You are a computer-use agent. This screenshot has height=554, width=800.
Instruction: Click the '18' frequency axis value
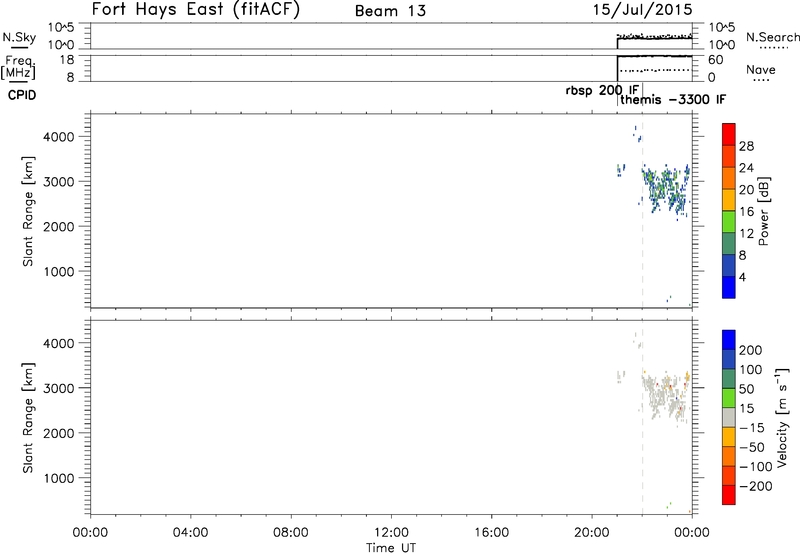click(67, 60)
